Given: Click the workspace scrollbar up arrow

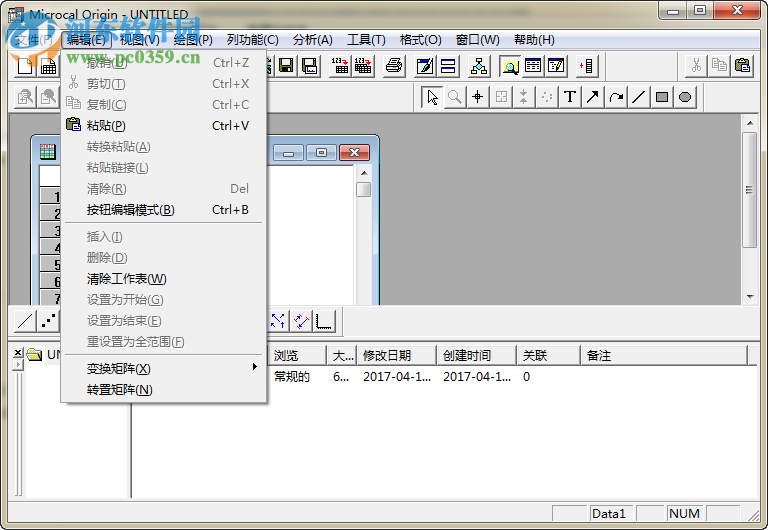Looking at the screenshot, I should pos(750,123).
